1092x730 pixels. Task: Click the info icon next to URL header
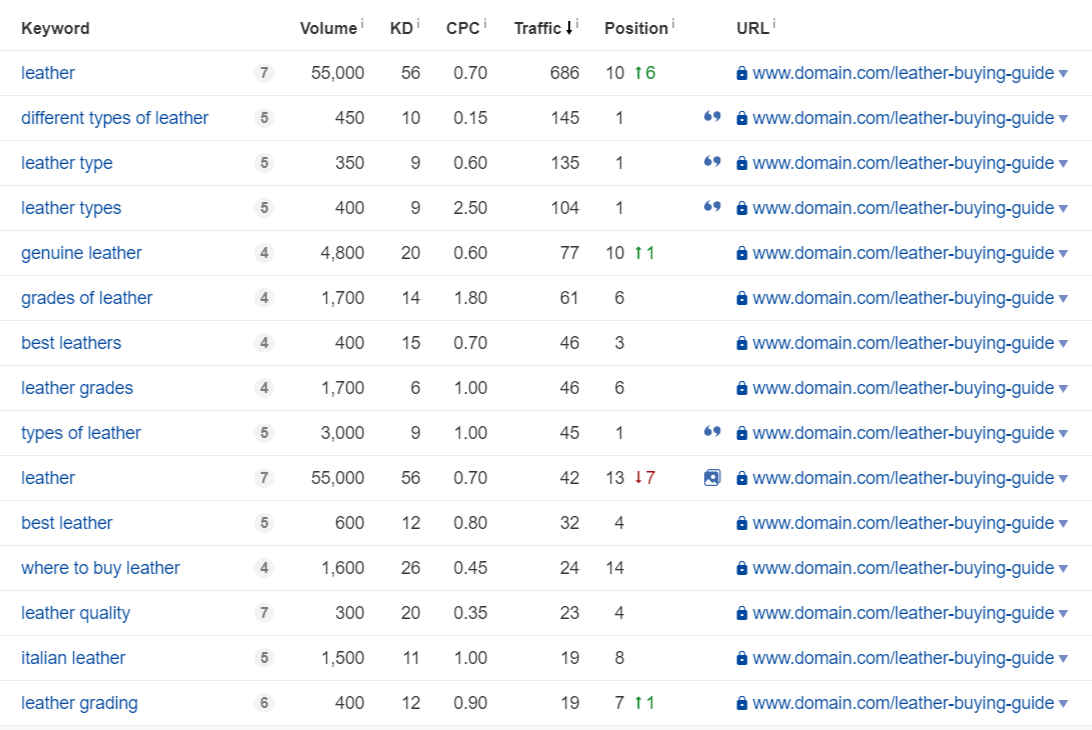click(x=771, y=23)
